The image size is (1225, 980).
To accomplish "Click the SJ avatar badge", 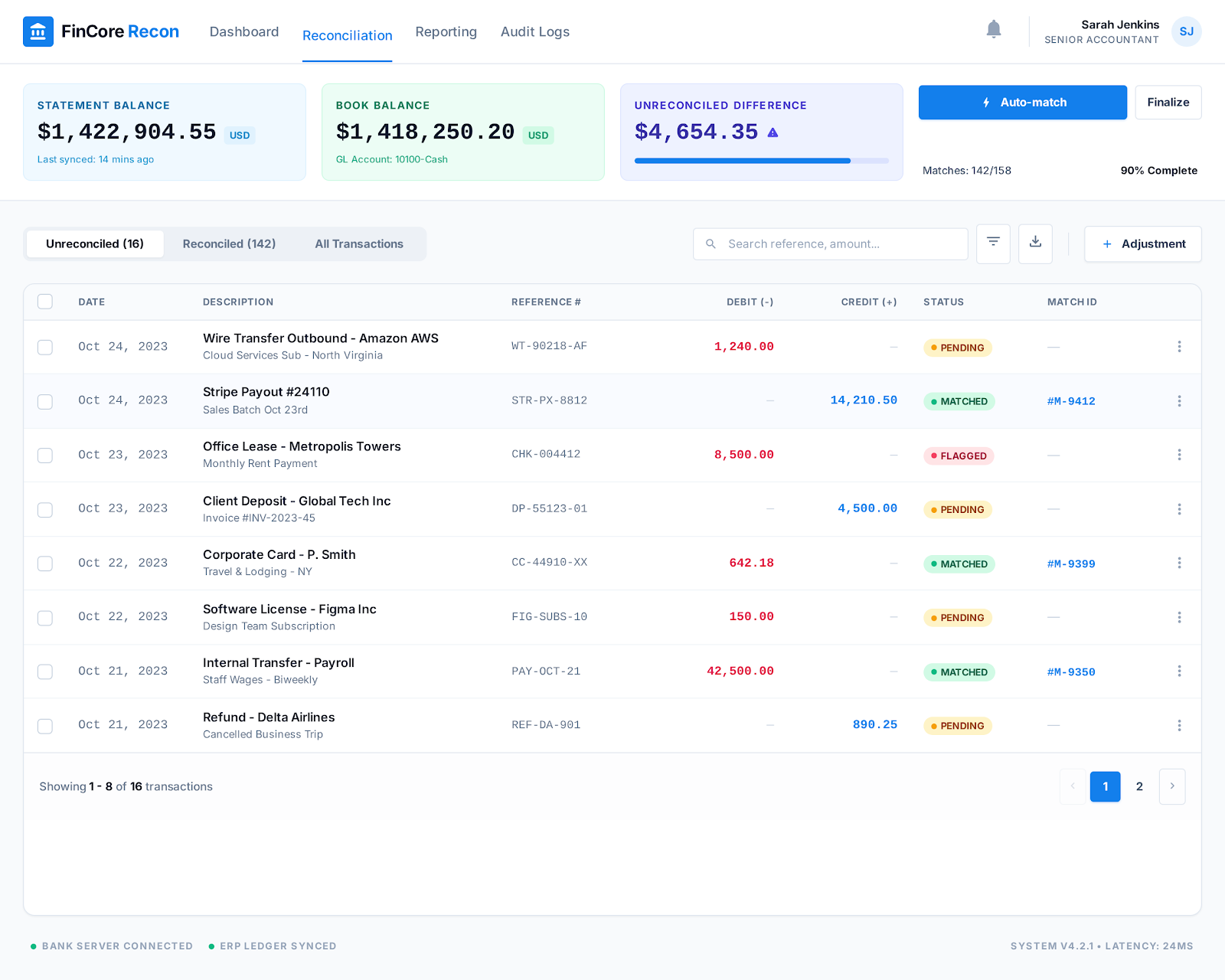I will pyautogui.click(x=1186, y=31).
